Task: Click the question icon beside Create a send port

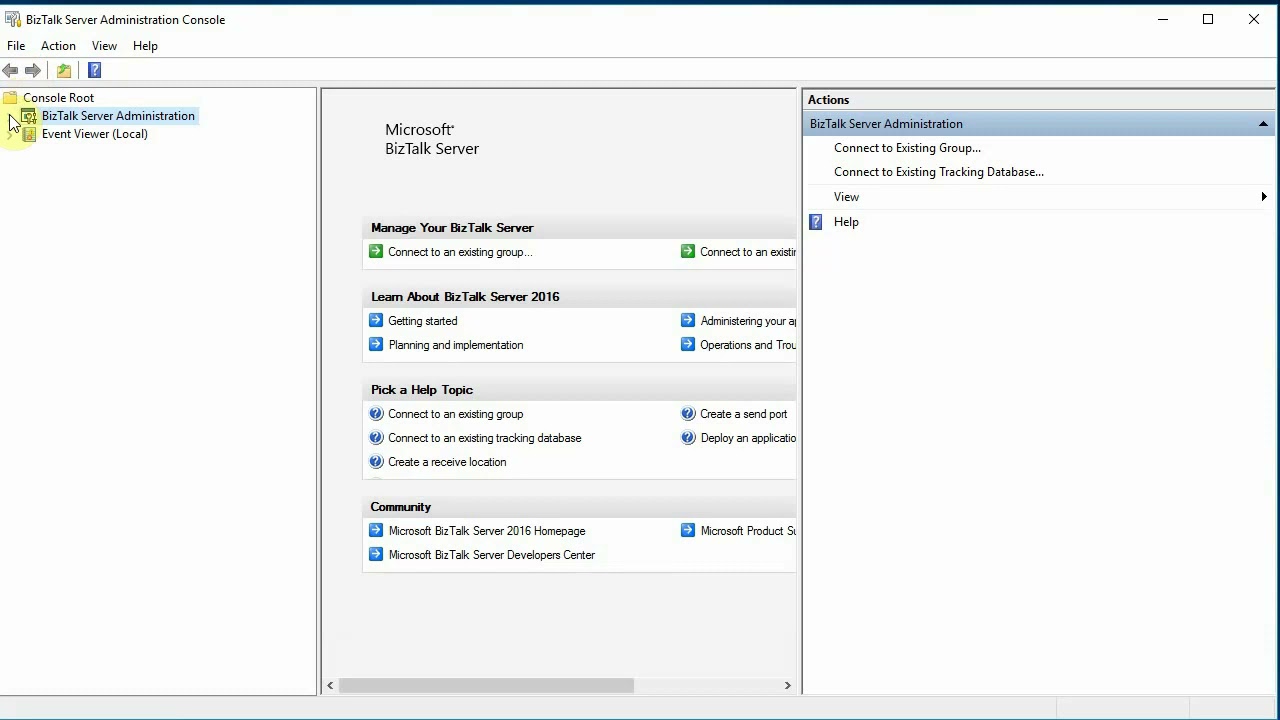Action: click(x=688, y=414)
